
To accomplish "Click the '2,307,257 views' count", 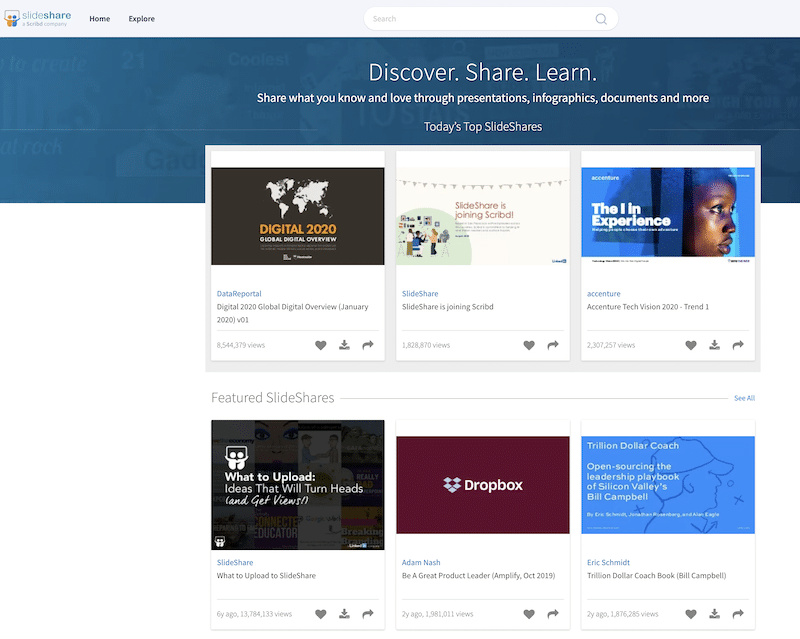I will (x=611, y=345).
